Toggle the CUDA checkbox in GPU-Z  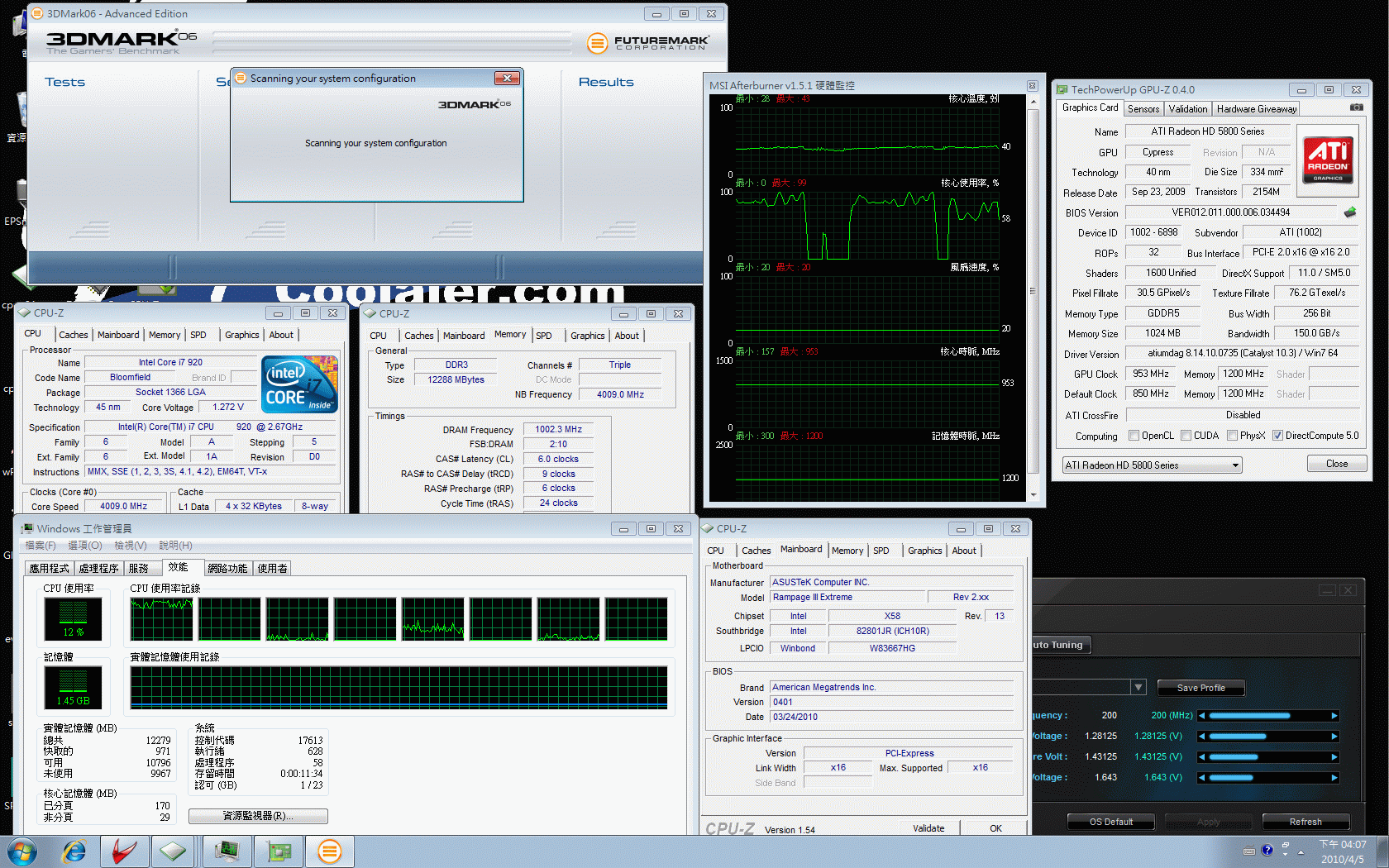coord(1186,436)
